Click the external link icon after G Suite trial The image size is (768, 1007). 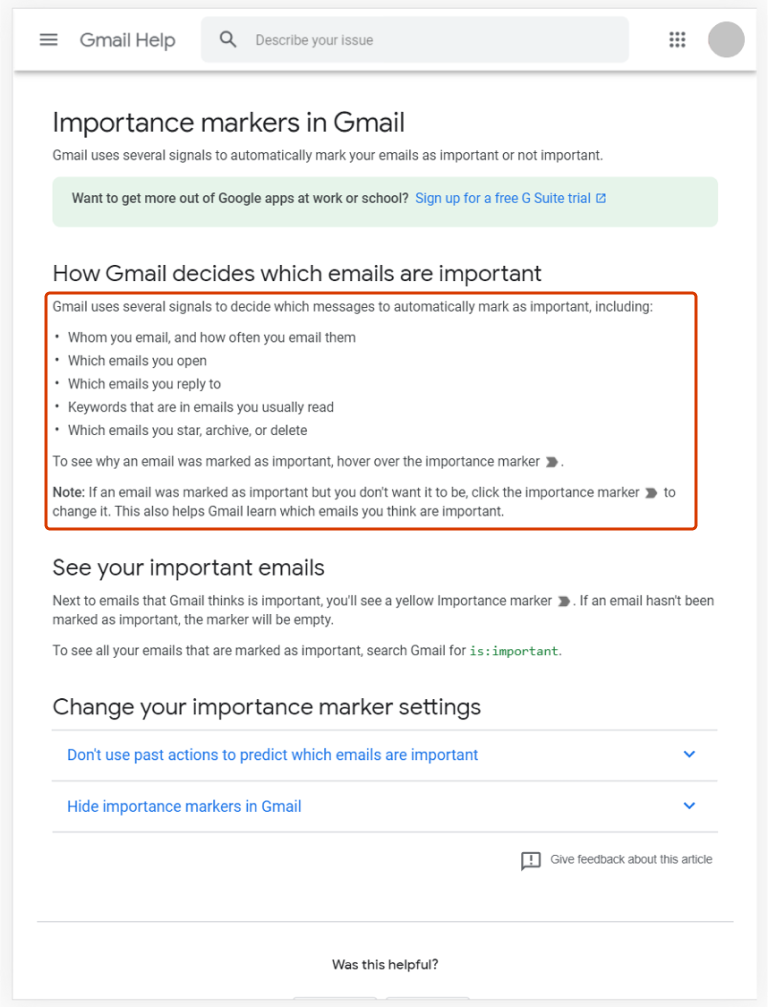click(x=601, y=198)
